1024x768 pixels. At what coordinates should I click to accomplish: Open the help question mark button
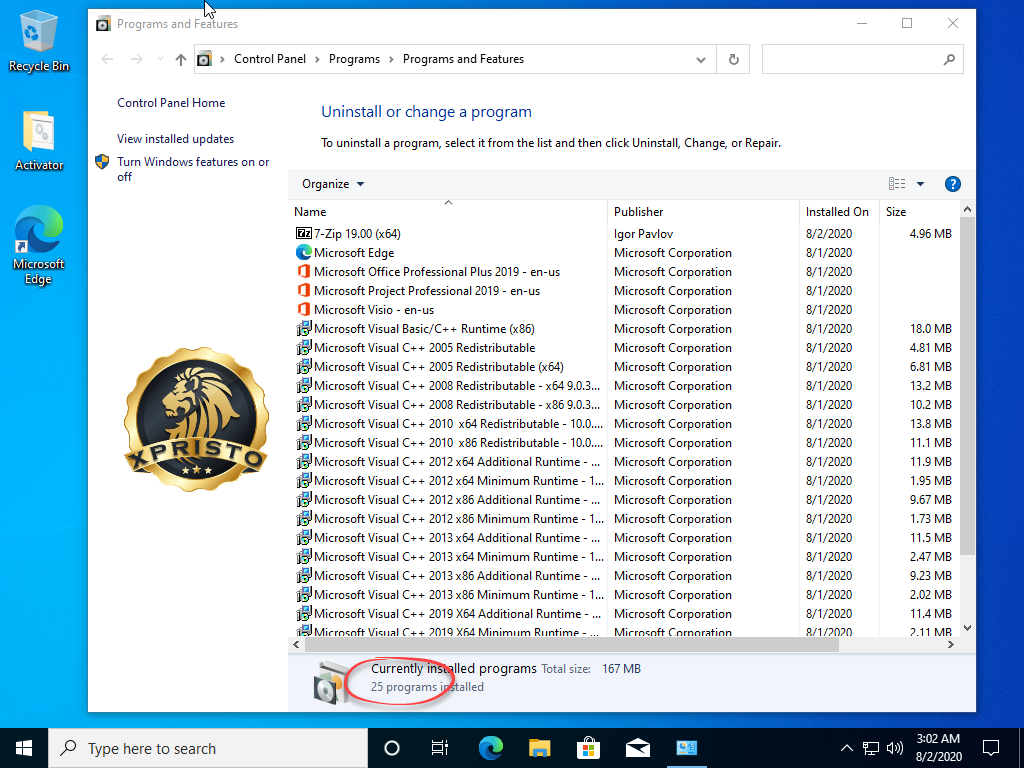[952, 184]
